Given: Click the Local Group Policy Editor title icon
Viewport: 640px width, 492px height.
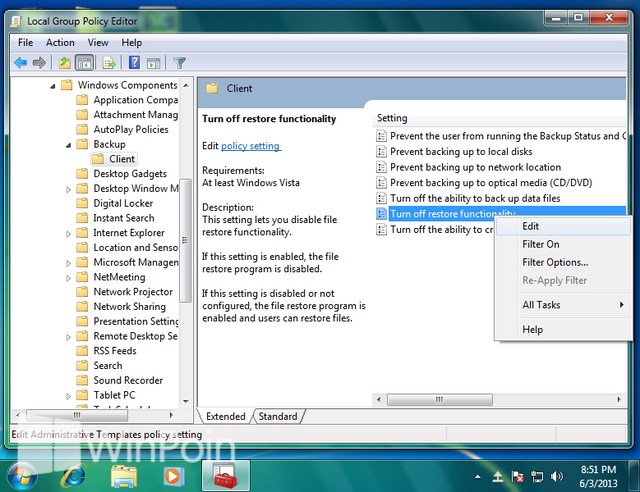Looking at the screenshot, I should (x=16, y=21).
